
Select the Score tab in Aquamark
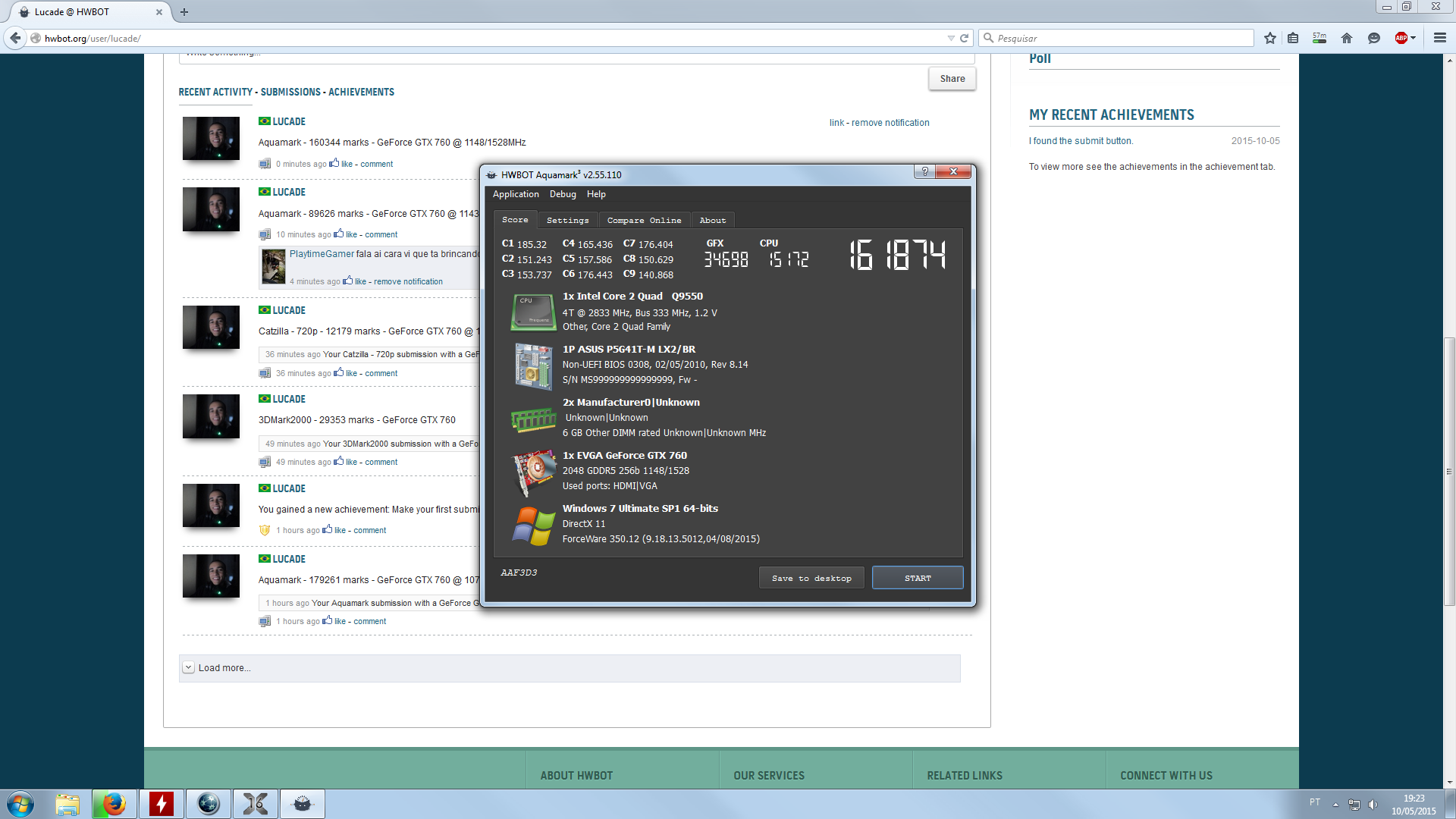[515, 220]
